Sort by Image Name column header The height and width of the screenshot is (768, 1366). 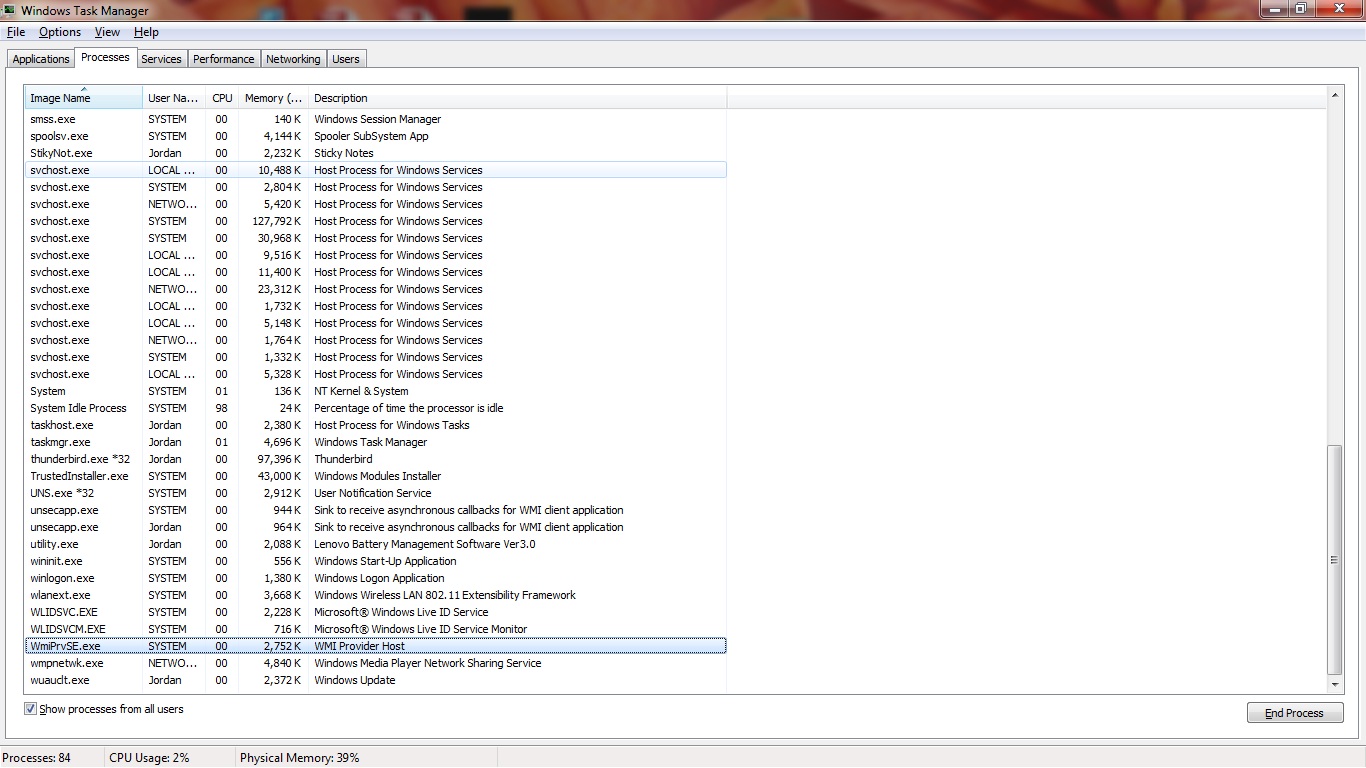tap(84, 98)
